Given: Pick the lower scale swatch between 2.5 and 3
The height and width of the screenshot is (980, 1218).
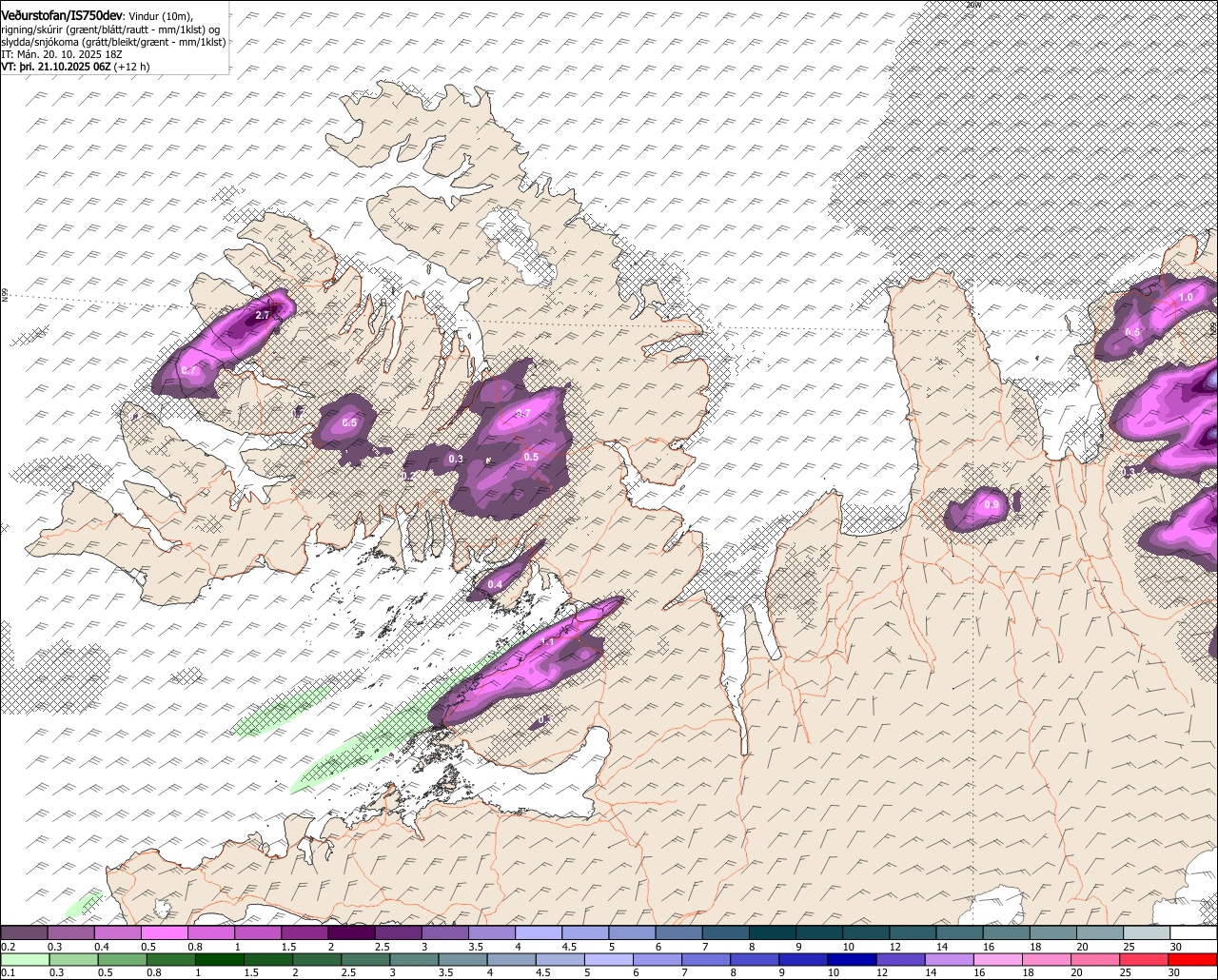Looking at the screenshot, I should click(x=366, y=960).
